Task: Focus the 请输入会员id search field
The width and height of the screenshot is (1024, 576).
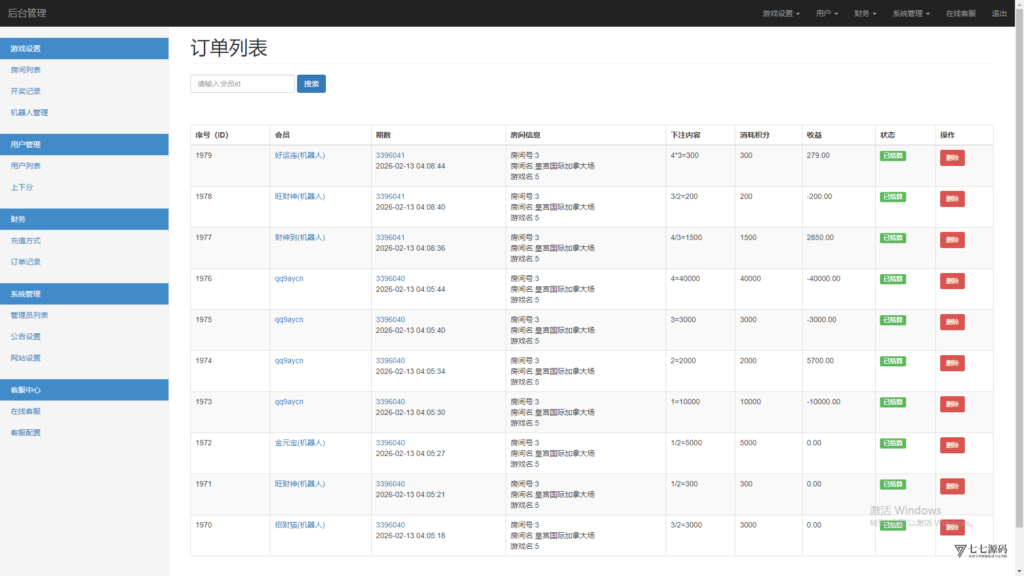Action: coord(242,84)
